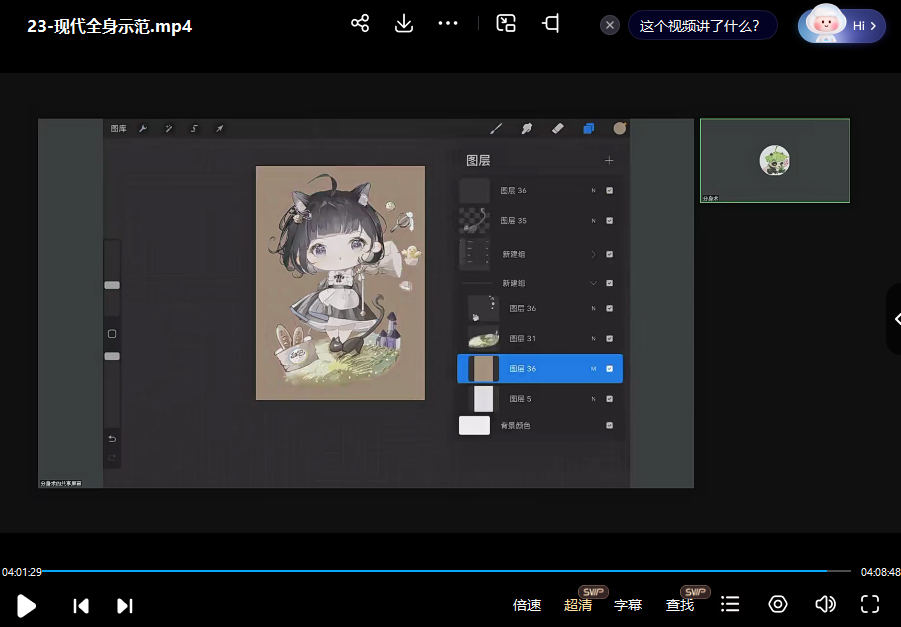This screenshot has height=627, width=901.
Task: Adjust volume with the speaker icon
Action: pyautogui.click(x=825, y=604)
